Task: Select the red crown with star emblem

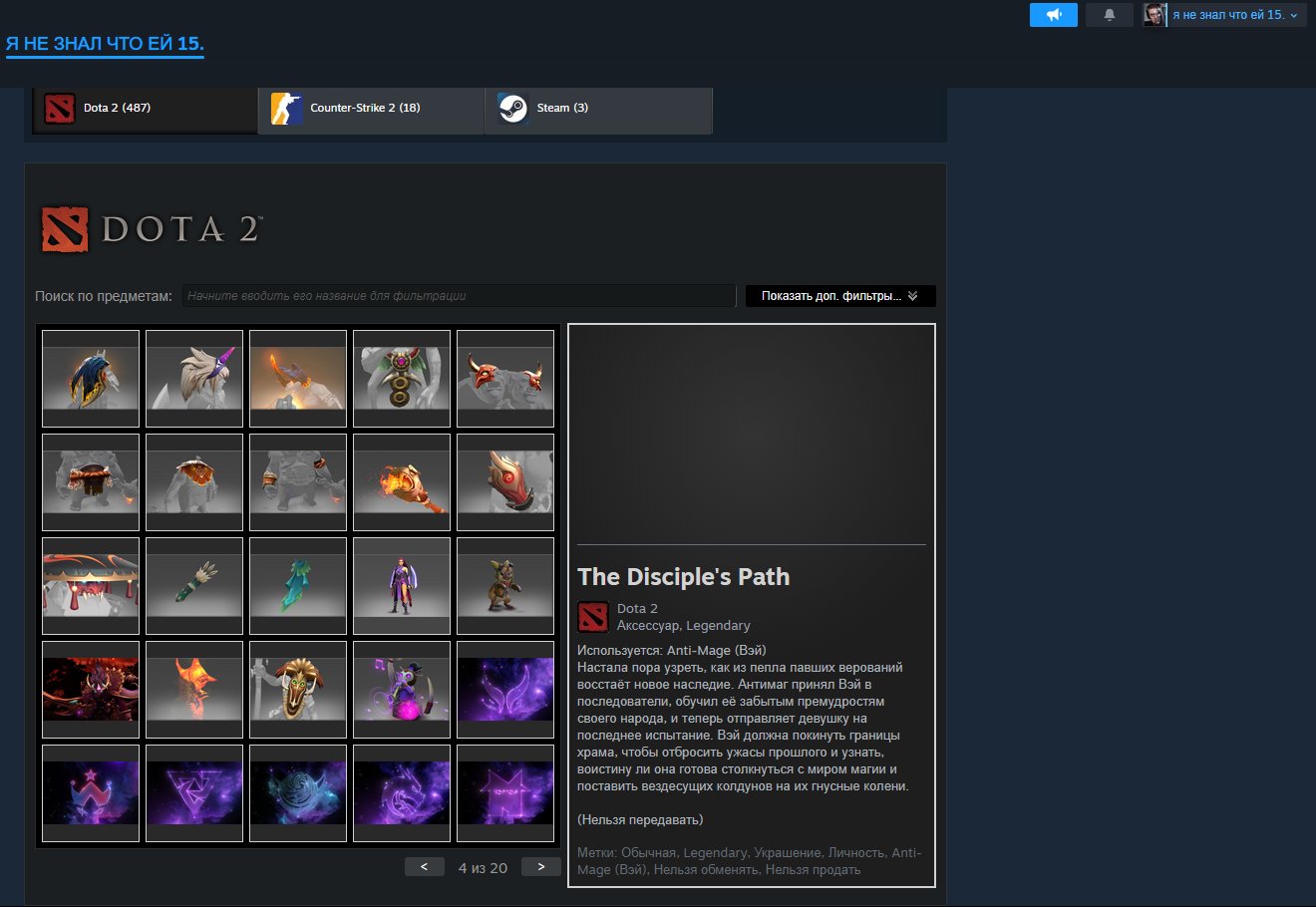Action: [91, 793]
